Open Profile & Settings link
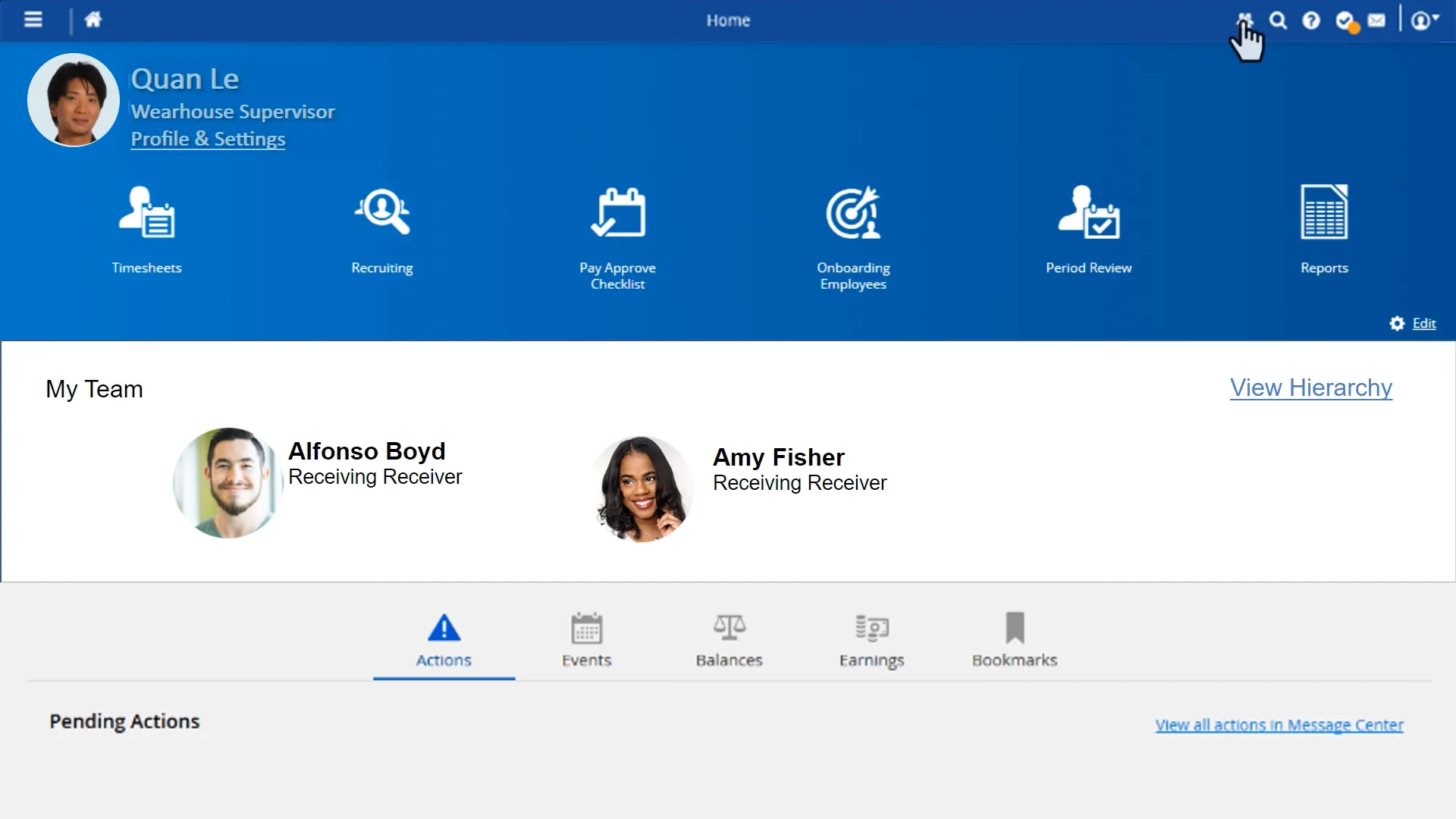 pyautogui.click(x=208, y=139)
